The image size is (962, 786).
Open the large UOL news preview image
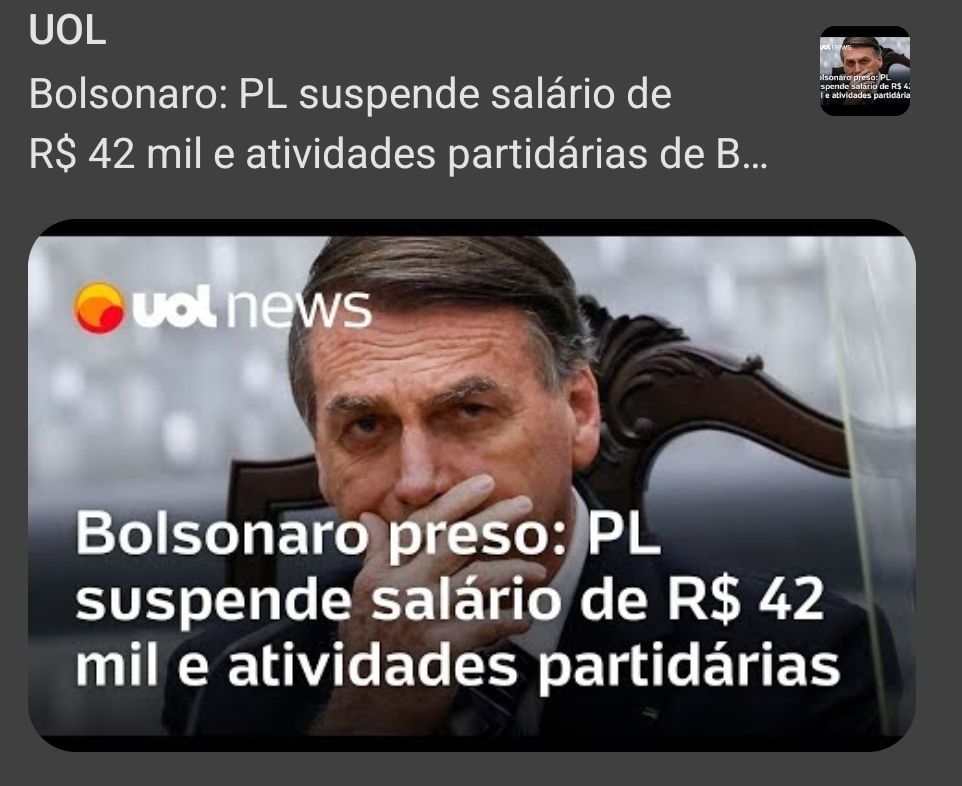[472, 485]
